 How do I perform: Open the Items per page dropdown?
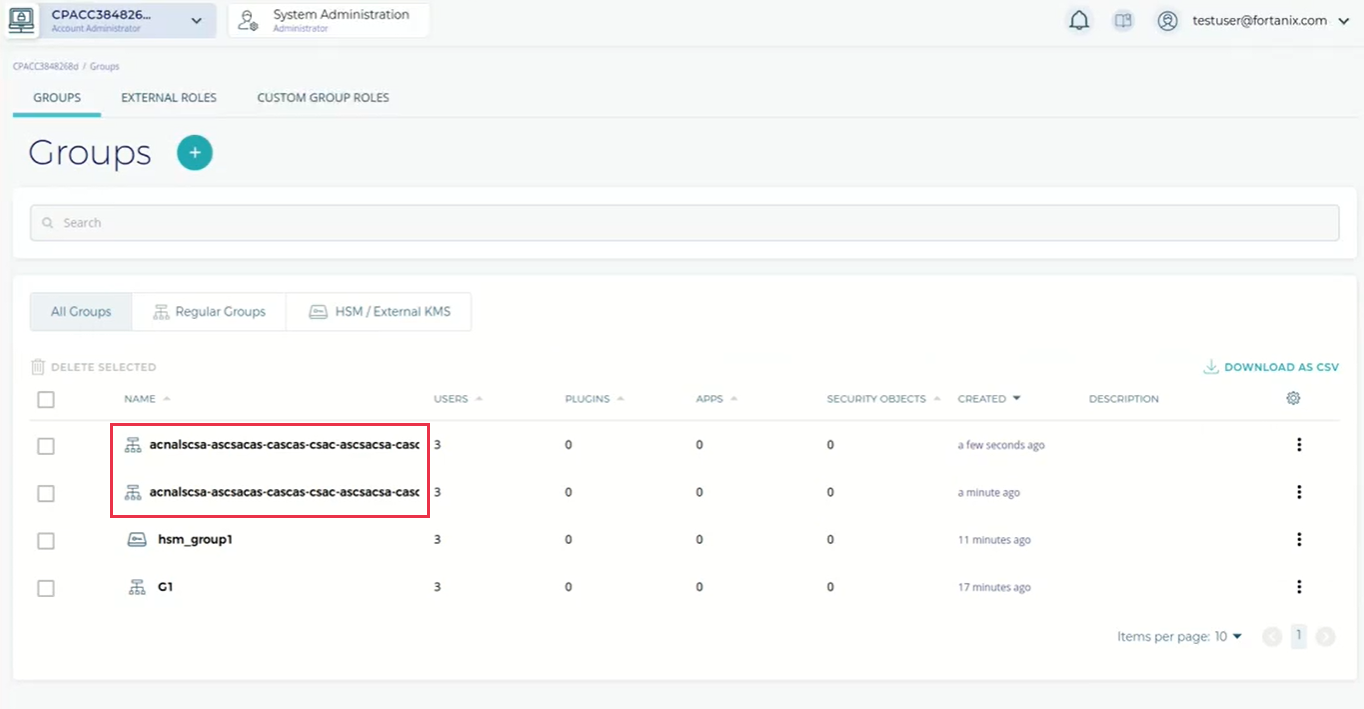(x=1179, y=637)
